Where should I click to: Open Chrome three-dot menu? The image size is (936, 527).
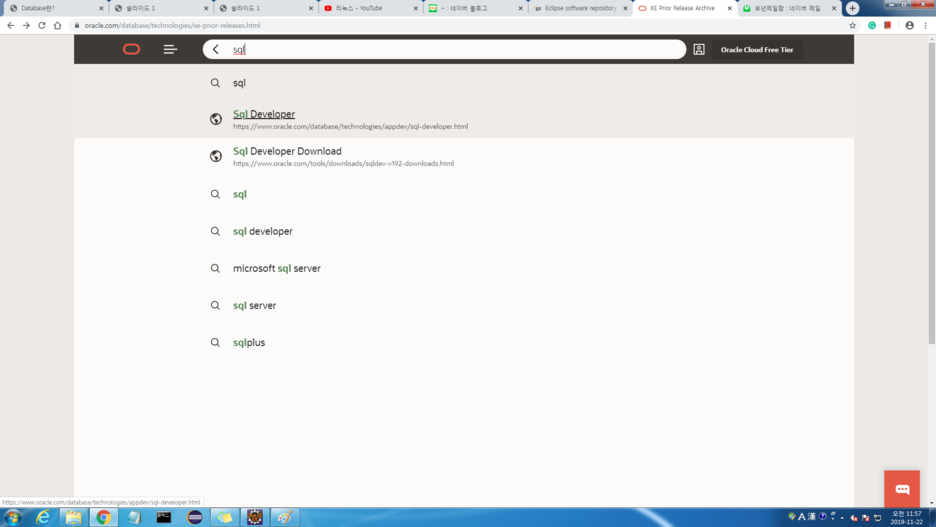pos(925,26)
